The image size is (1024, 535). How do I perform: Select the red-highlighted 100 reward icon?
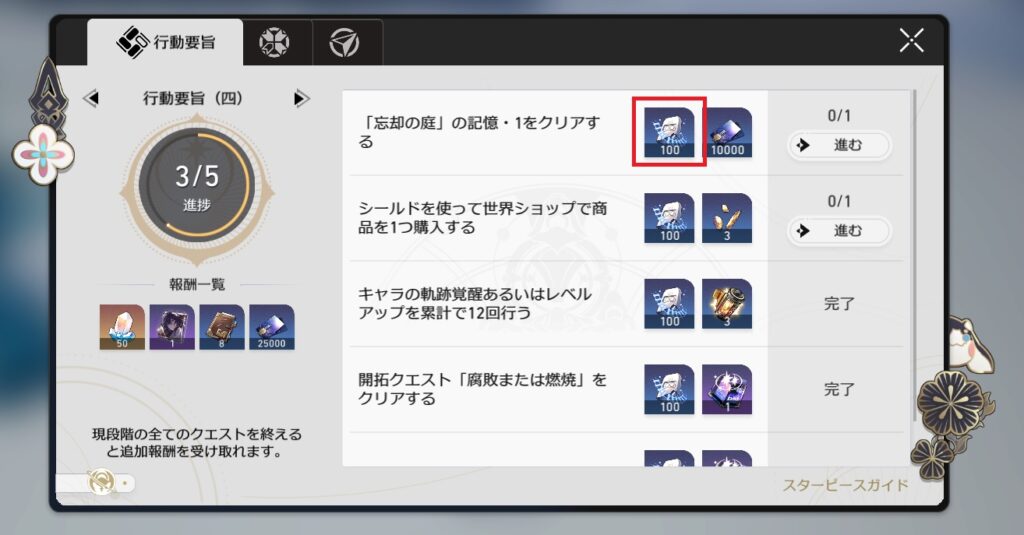click(669, 133)
